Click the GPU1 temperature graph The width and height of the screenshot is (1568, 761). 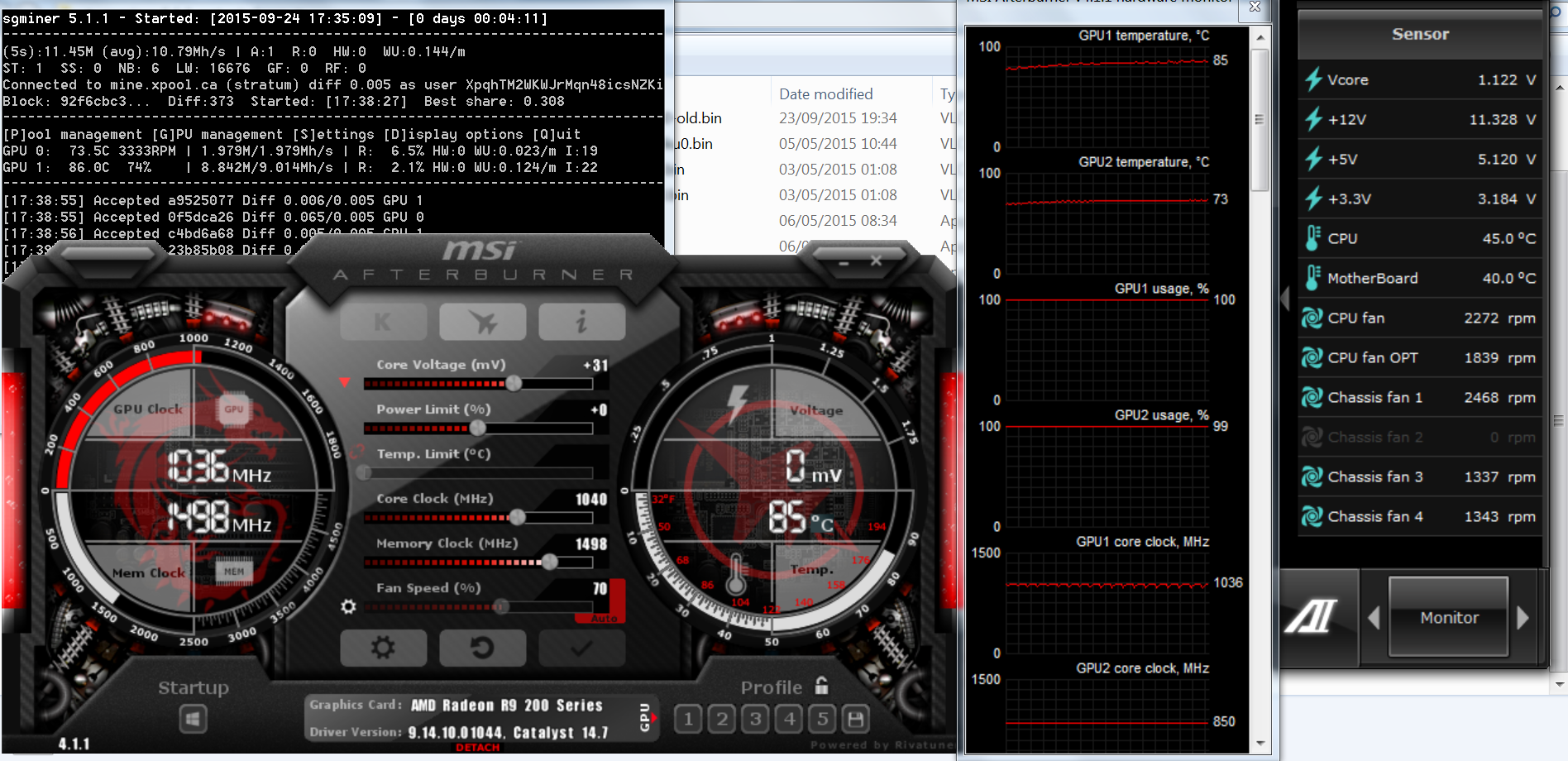point(1107,97)
